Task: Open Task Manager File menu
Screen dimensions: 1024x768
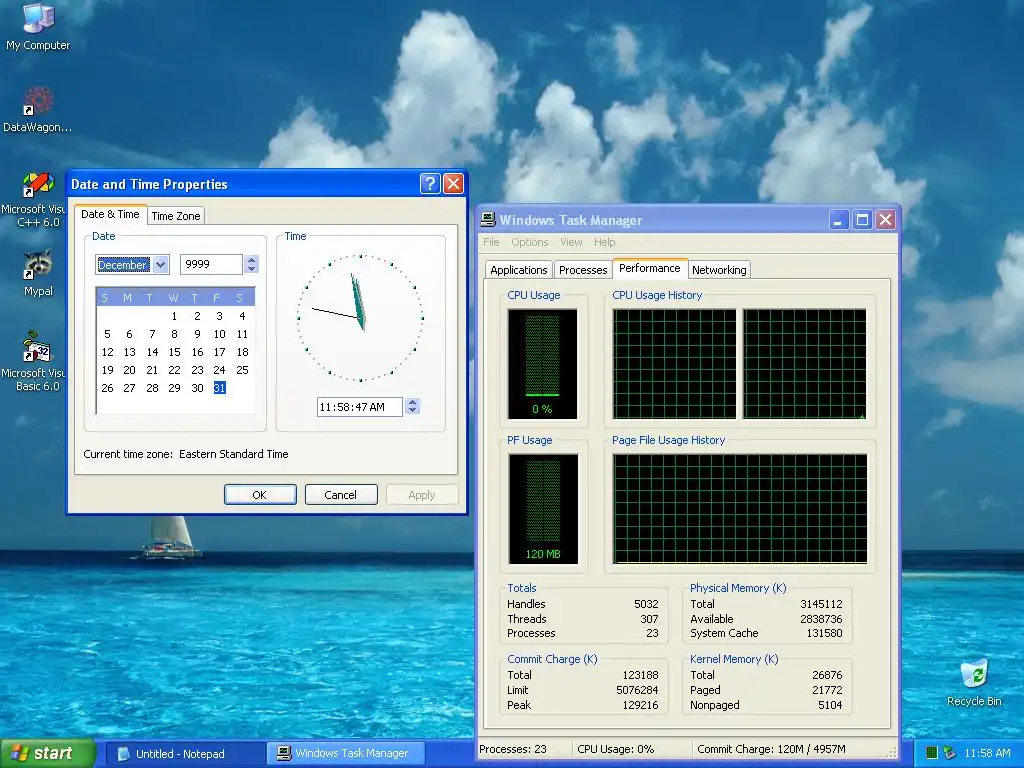Action: pyautogui.click(x=491, y=242)
